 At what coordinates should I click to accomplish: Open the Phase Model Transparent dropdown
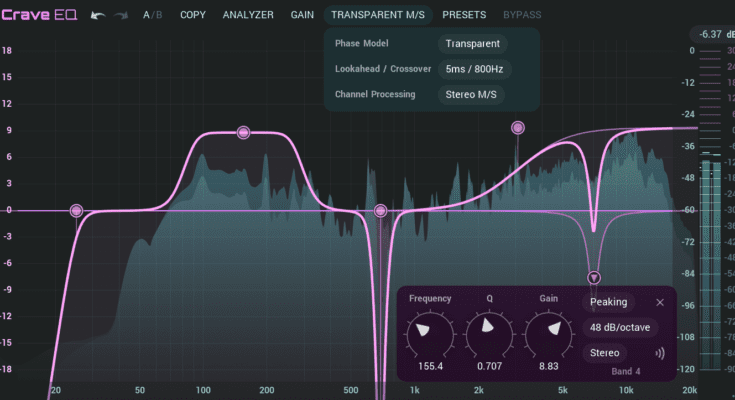[474, 44]
